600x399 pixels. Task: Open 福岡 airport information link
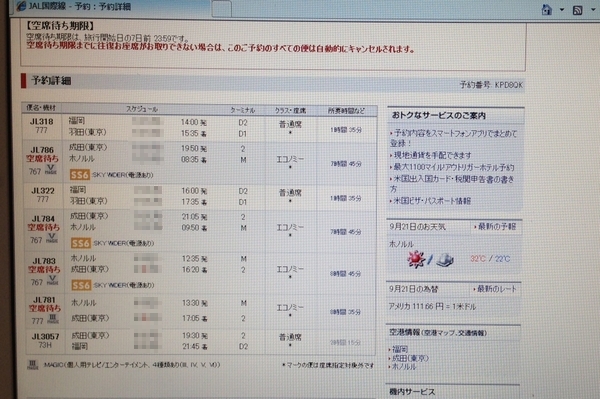pos(399,349)
